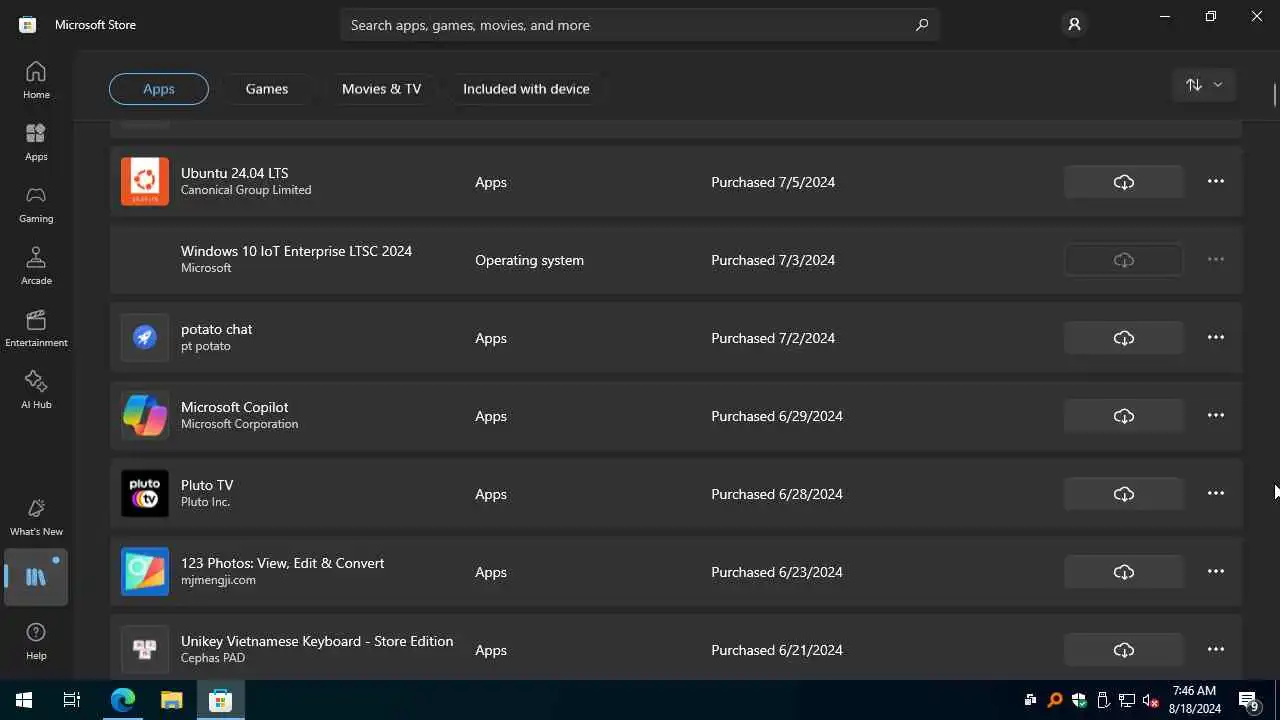
Task: Open 123 Photos: View, Edit & Convert title
Action: click(x=282, y=563)
